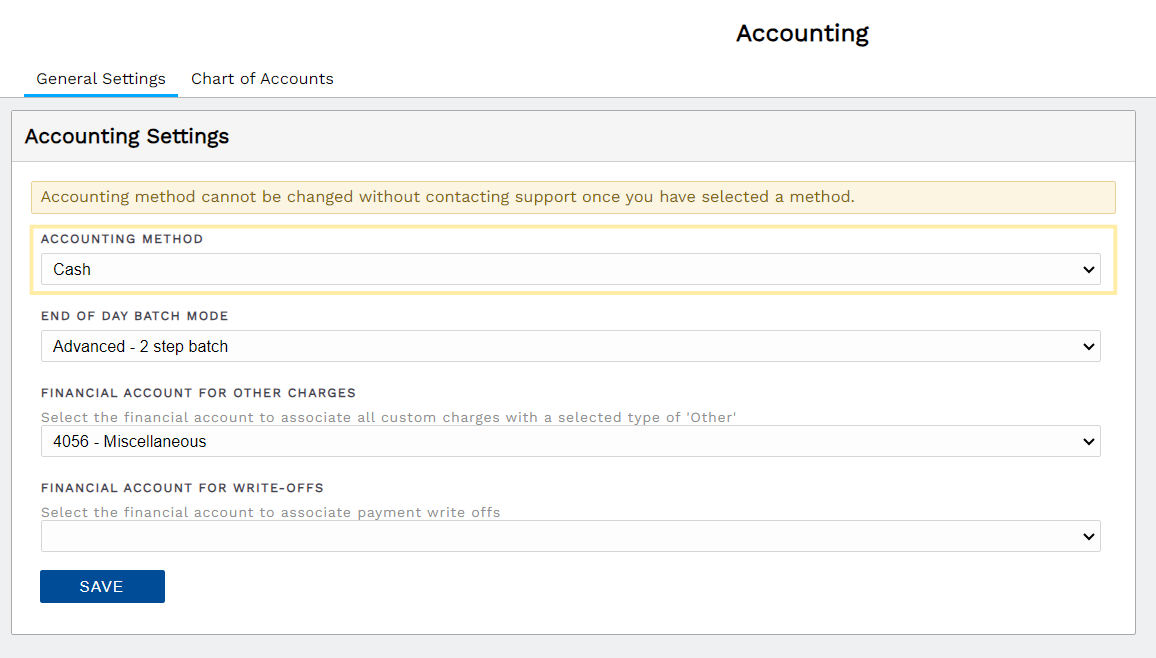Viewport: 1156px width, 658px height.
Task: Open the empty Financial Account for Write-Offs dropdown
Action: coord(570,536)
